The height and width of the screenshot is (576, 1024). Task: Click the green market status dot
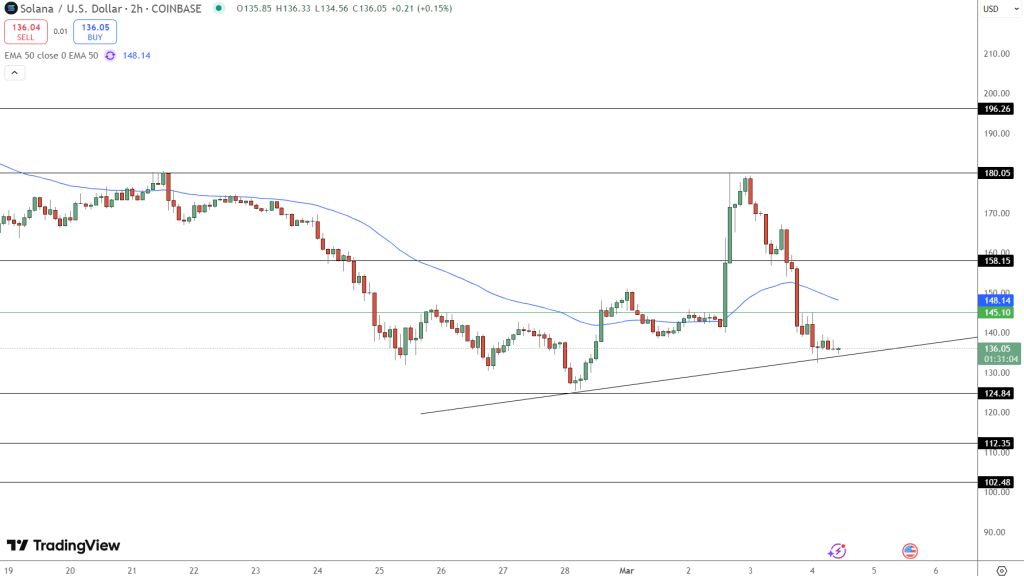pyautogui.click(x=219, y=8)
